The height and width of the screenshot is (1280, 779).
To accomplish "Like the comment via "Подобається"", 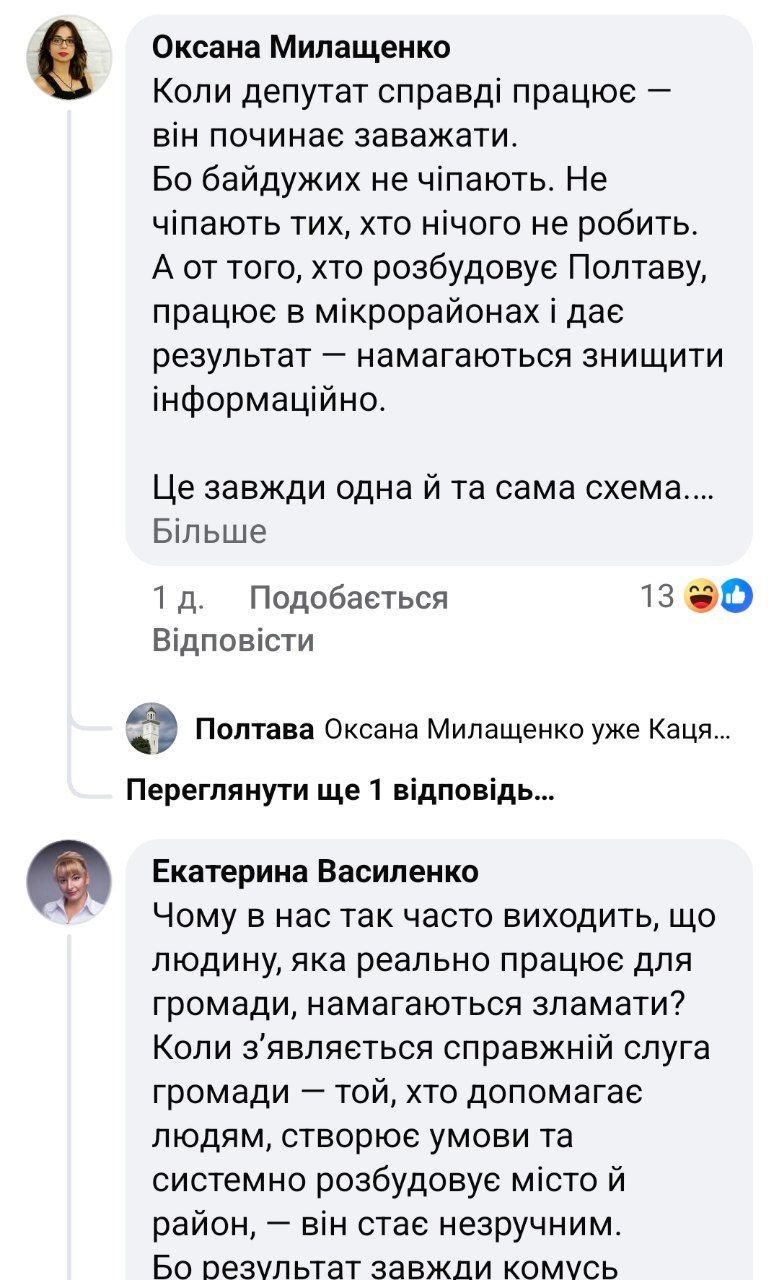I will (x=348, y=598).
